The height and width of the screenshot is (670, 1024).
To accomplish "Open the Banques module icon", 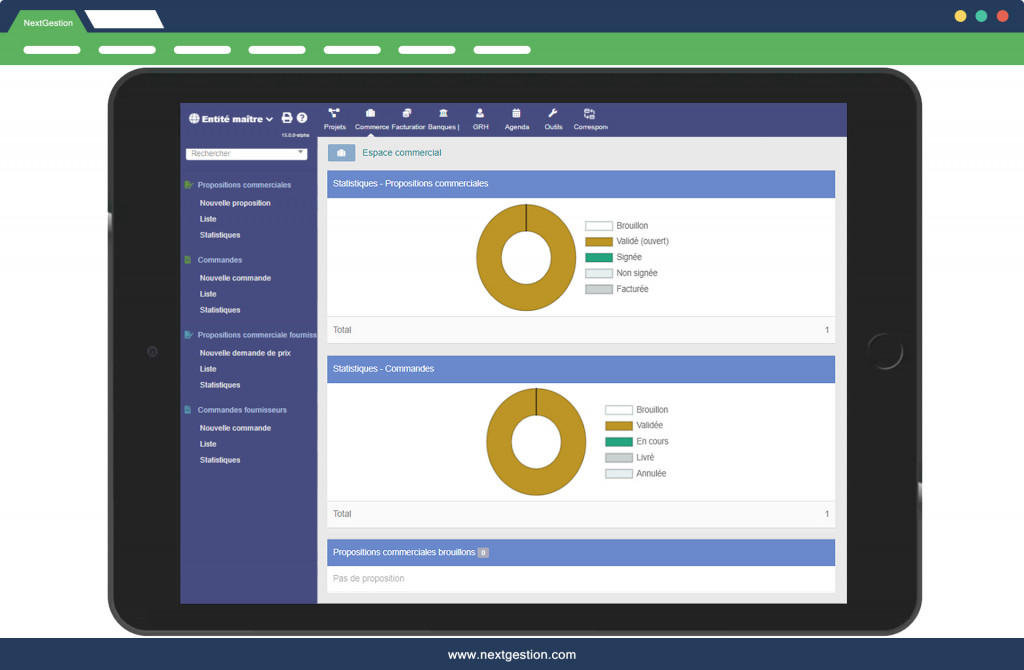I will 443,114.
